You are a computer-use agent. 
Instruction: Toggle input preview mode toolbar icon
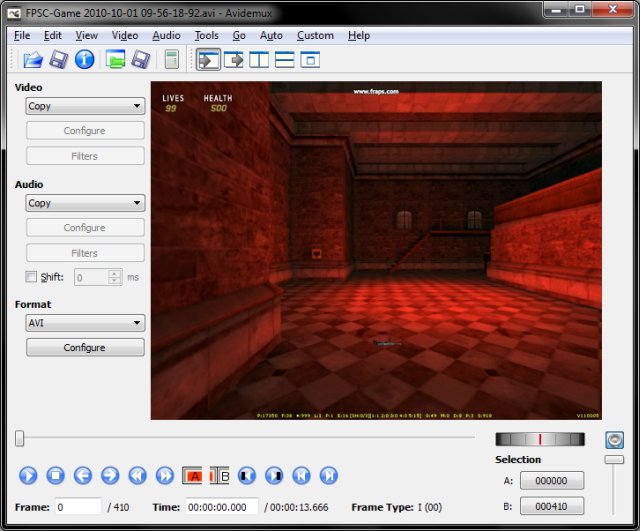pyautogui.click(x=208, y=60)
